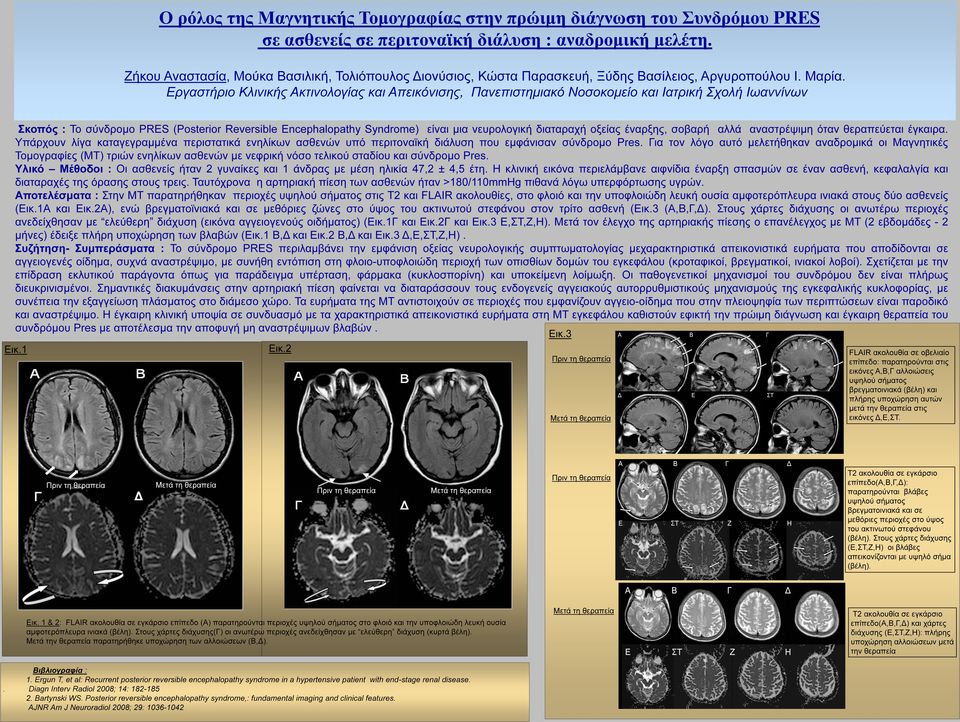The width and height of the screenshot is (960, 722).
Task: Click "Μετά τη θεραπεία" under Εικ.2 panel B
Action: pyautogui.click(x=460, y=490)
